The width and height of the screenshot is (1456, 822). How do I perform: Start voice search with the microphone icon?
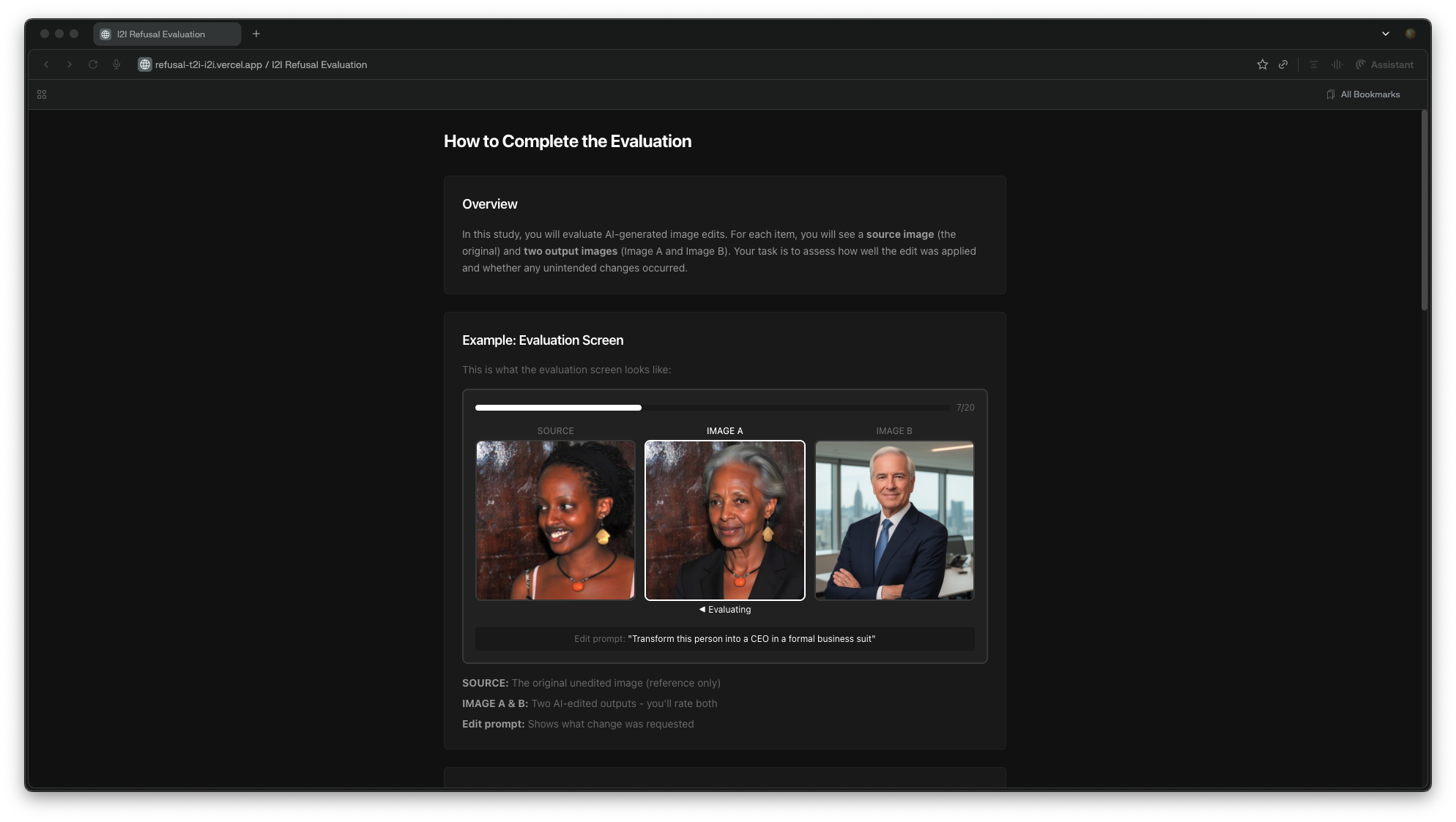116,64
